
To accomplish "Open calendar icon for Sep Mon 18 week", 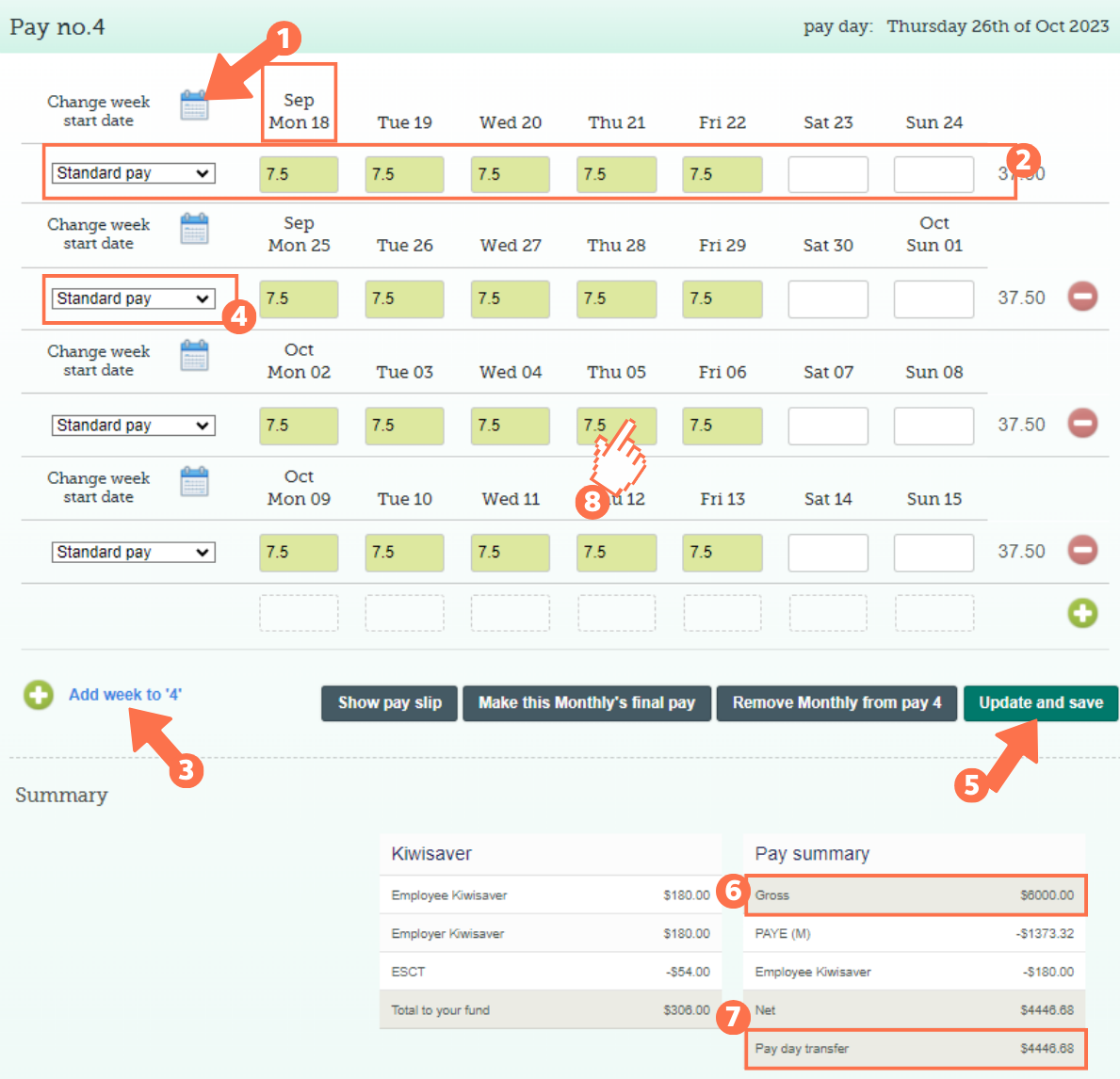I will point(194,105).
